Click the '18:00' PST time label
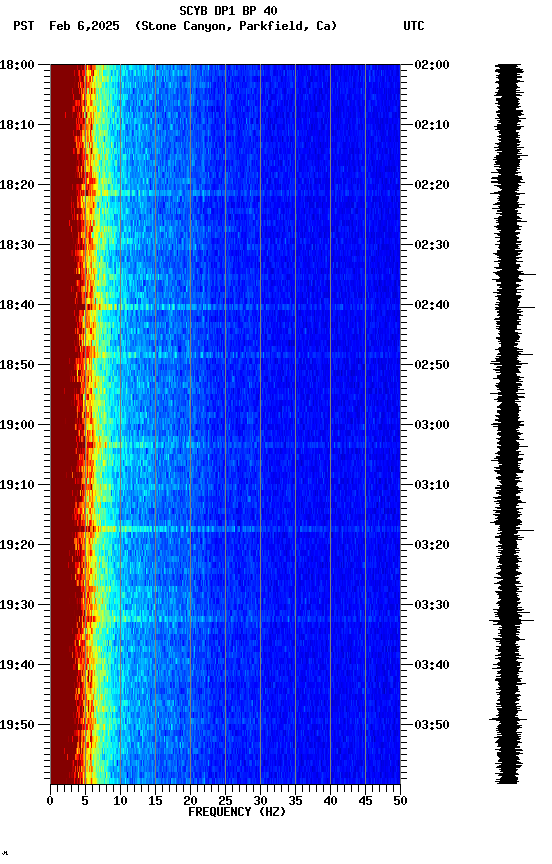The image size is (552, 864). (17, 65)
